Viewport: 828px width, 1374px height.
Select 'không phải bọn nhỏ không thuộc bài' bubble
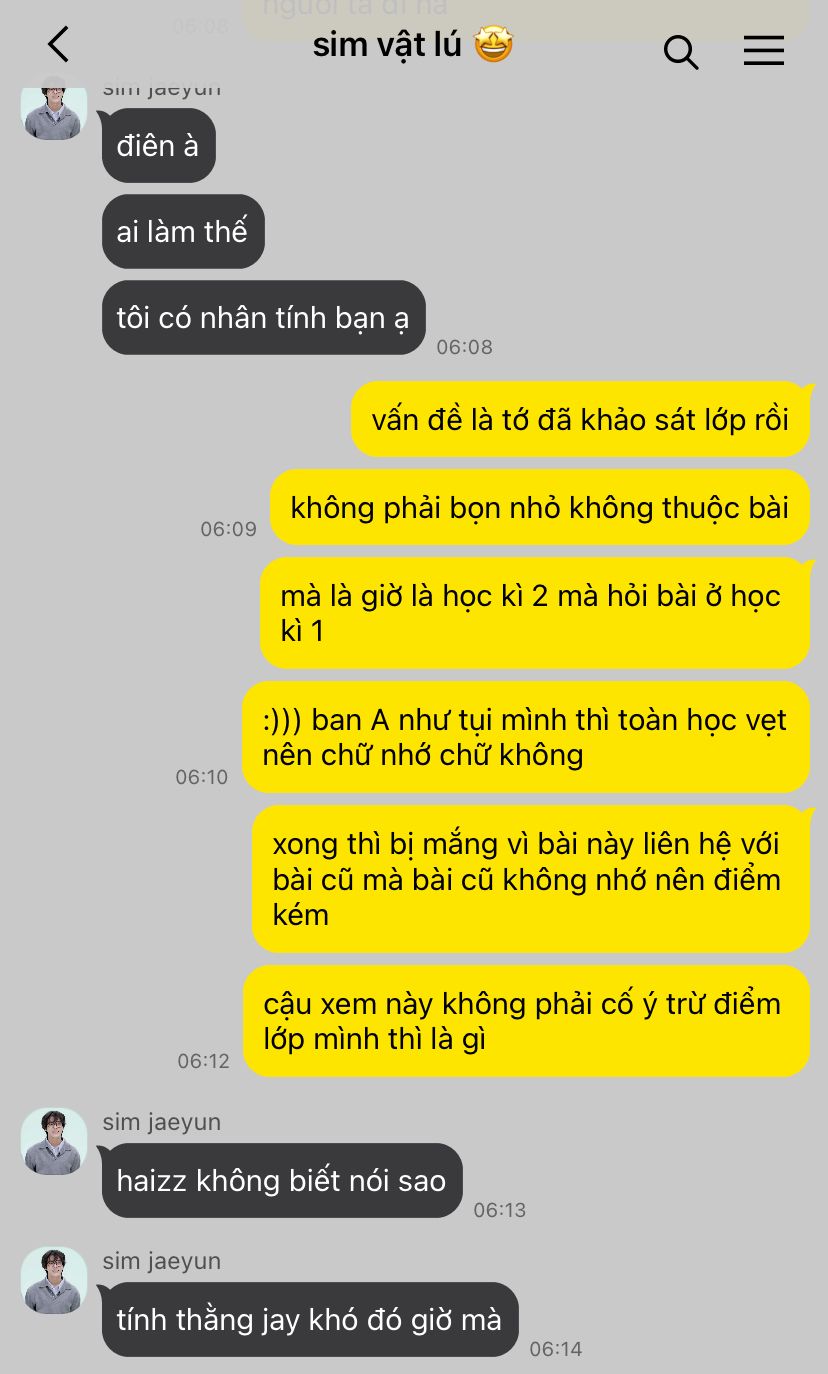pyautogui.click(x=540, y=507)
